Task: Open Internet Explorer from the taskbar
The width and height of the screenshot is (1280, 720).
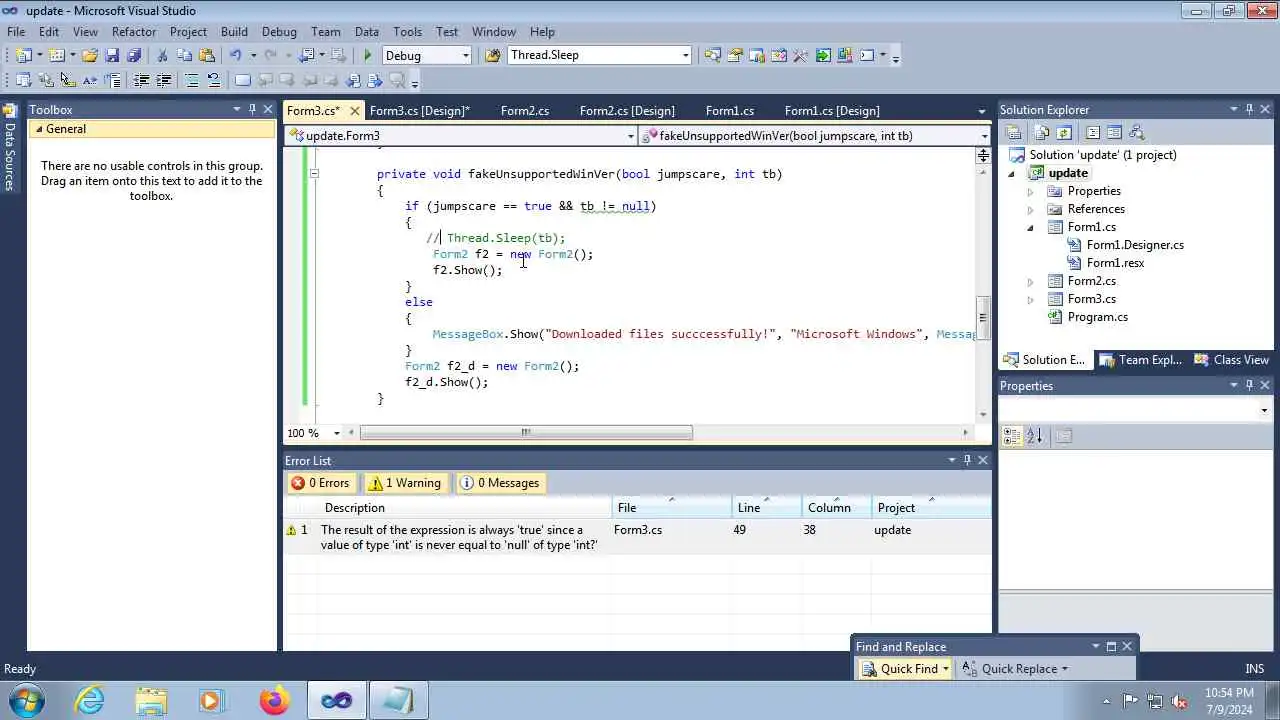Action: (90, 700)
